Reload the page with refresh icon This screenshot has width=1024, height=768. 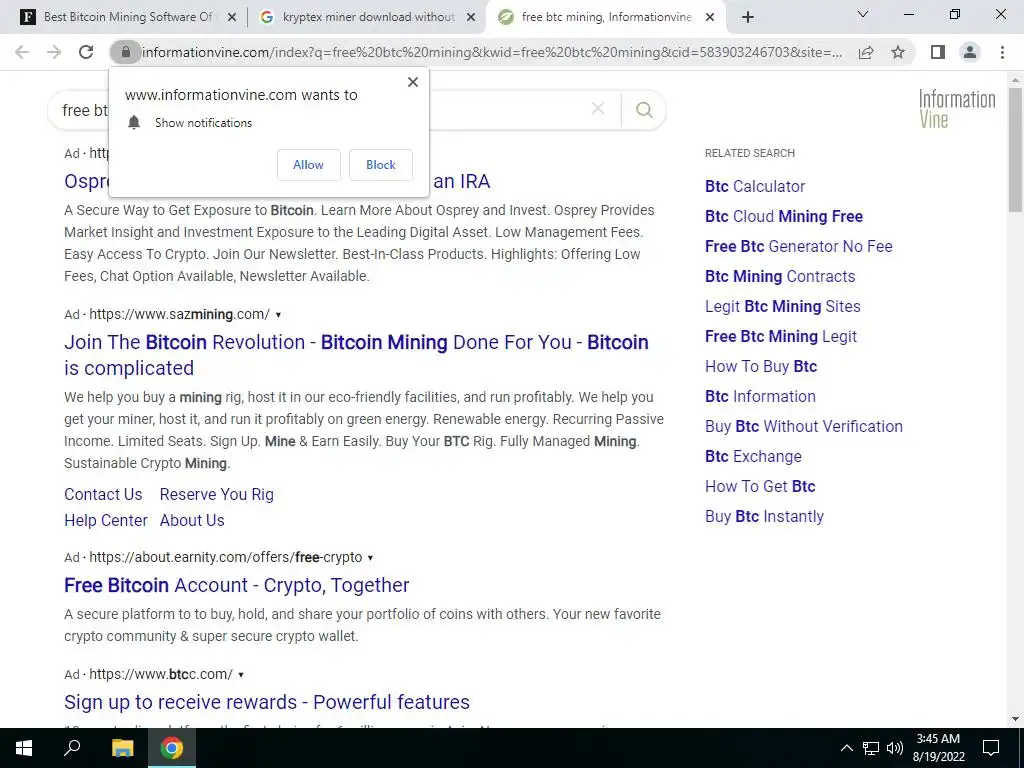click(86, 52)
